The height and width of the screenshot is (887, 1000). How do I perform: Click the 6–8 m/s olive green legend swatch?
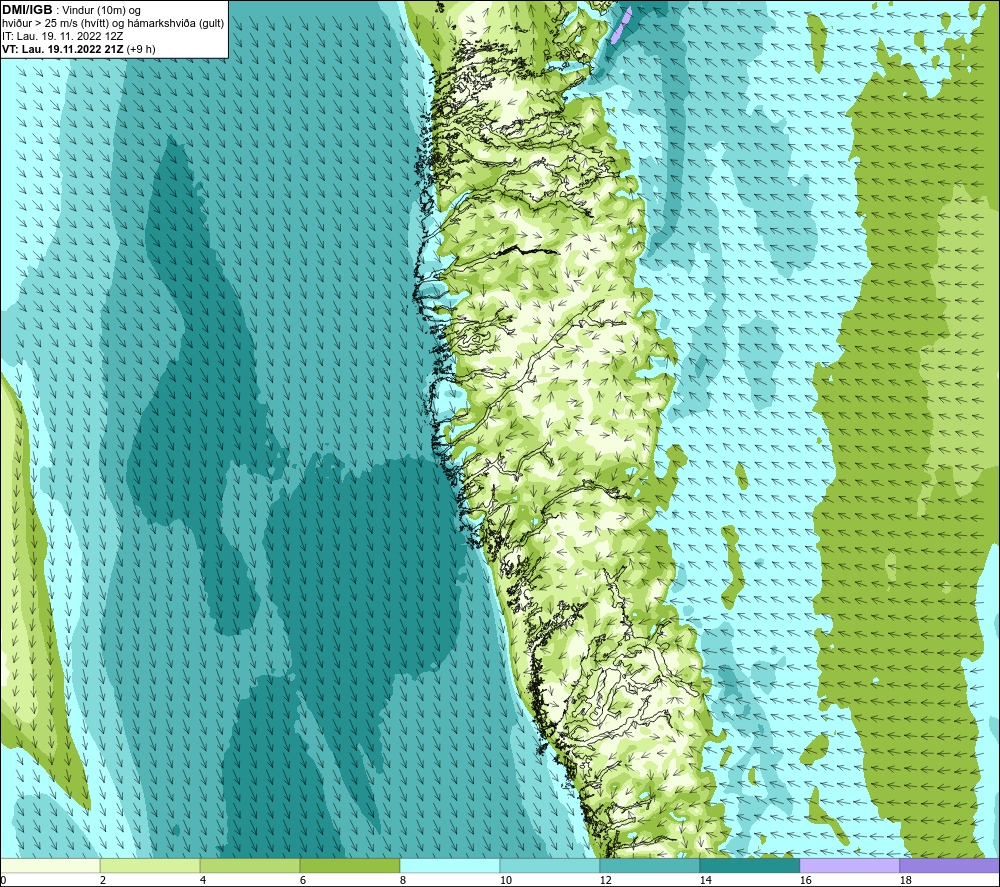point(349,865)
